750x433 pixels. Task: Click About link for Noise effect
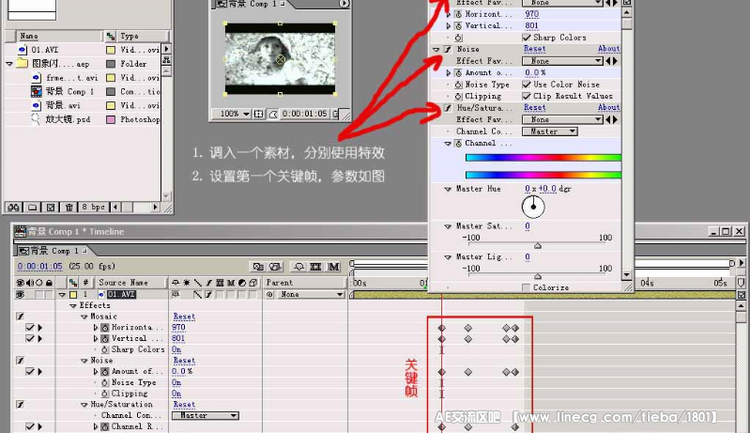point(608,49)
